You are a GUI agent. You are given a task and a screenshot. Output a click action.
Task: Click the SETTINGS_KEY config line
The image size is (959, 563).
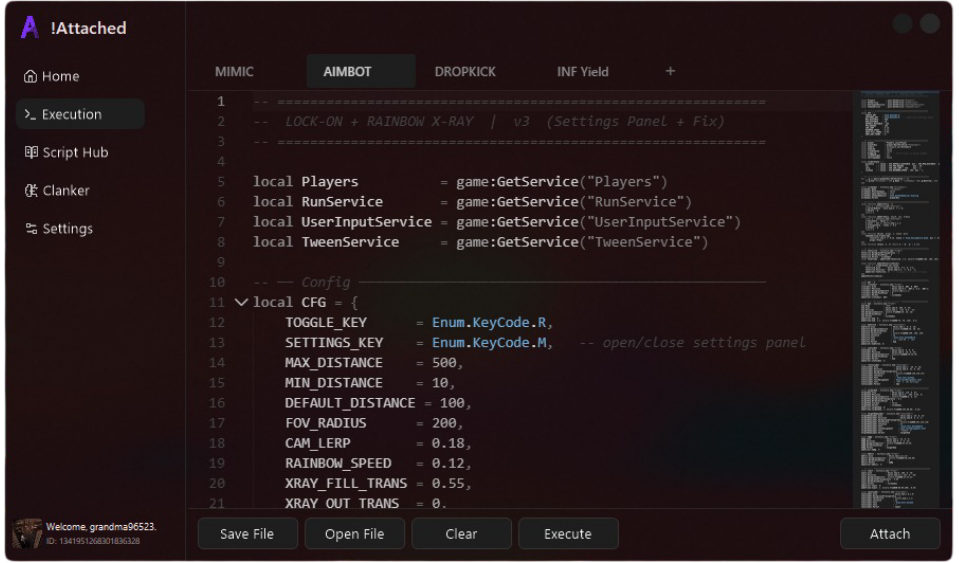(x=545, y=342)
